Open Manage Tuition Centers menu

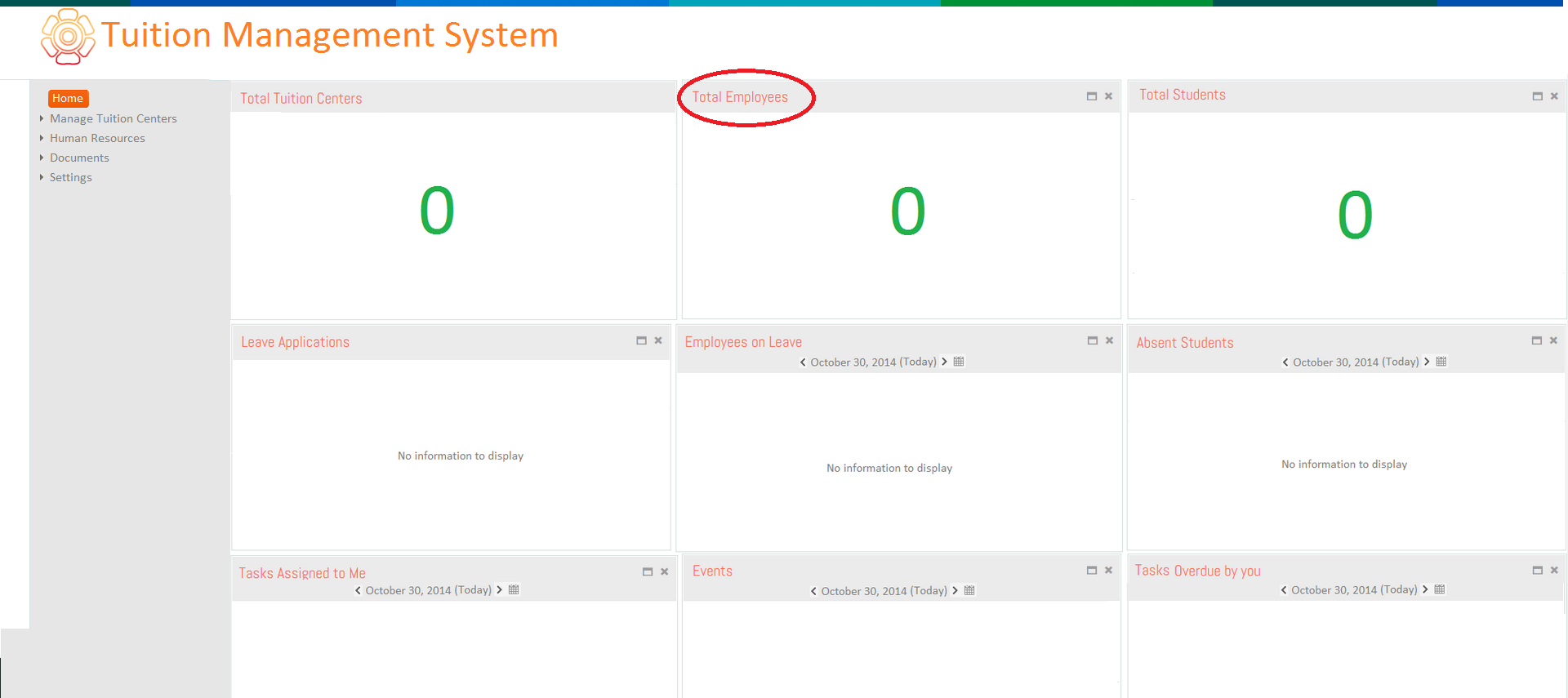(114, 118)
